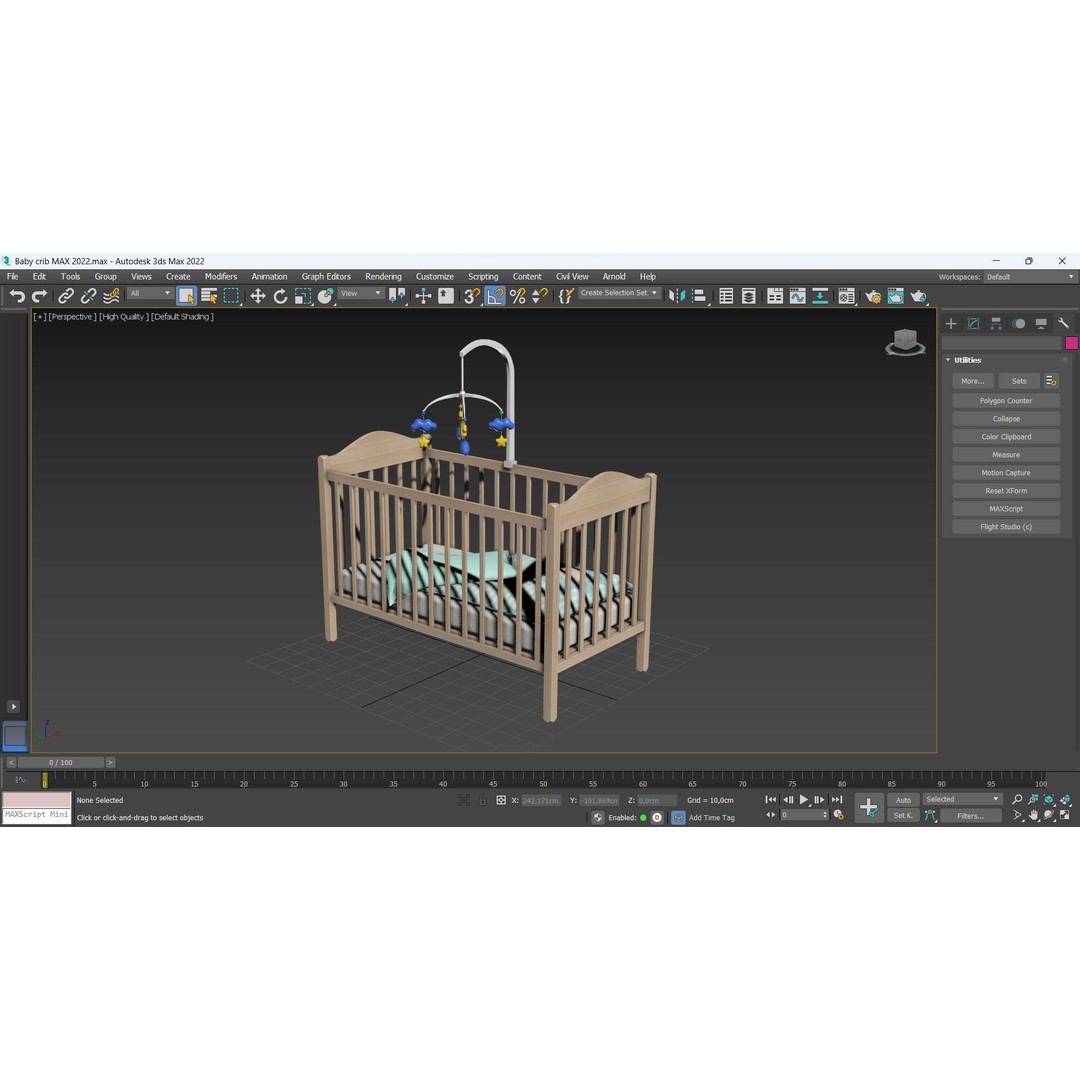Activate the Select and Rotate tool

280,294
